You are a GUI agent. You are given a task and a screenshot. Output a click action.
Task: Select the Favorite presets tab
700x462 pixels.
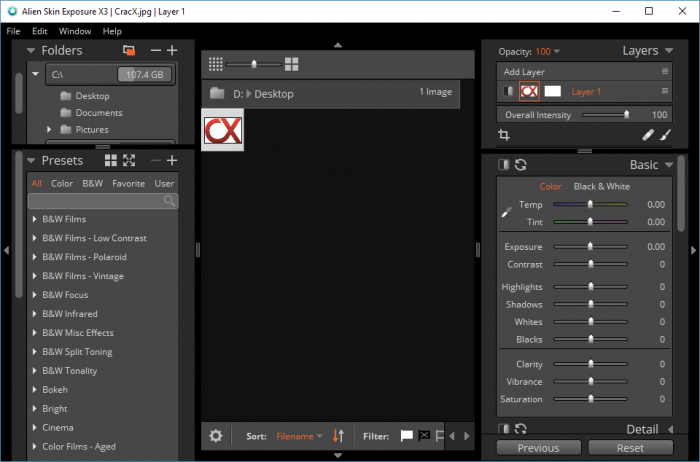click(128, 183)
